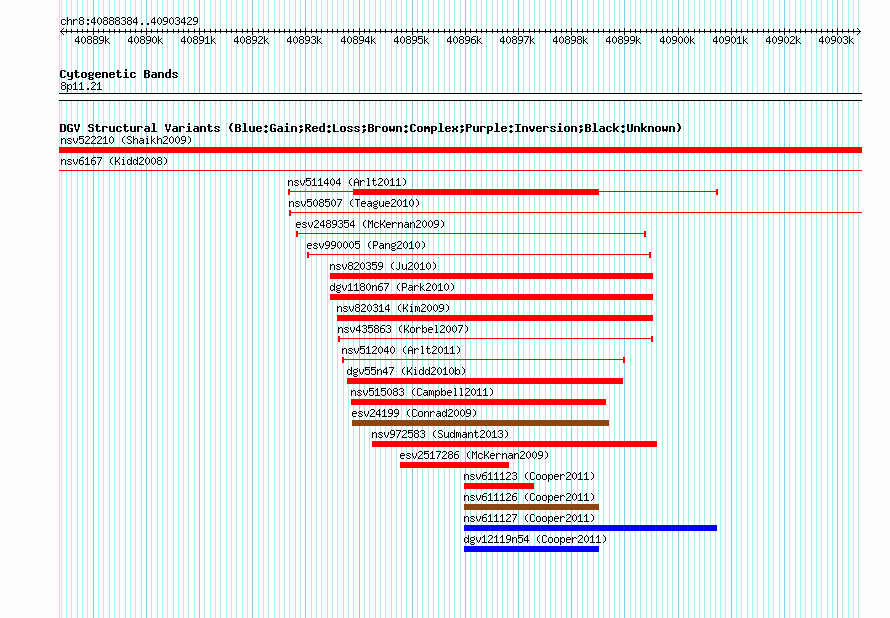Open the nsv611123 (Cooper2011) variant label

530,476
